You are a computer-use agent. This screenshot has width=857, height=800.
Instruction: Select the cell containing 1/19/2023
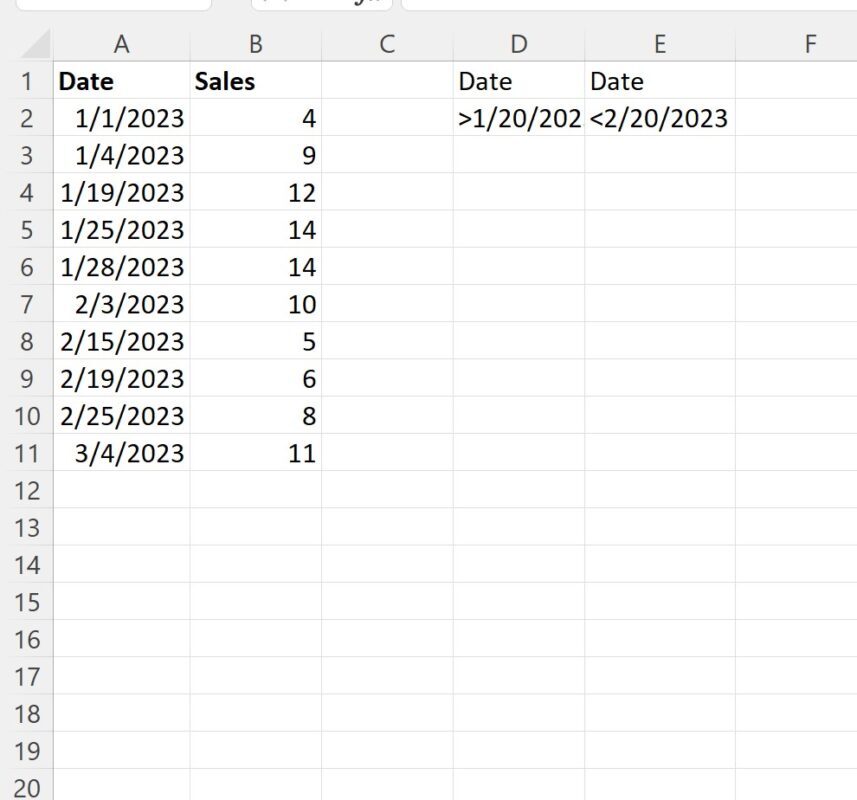tap(121, 193)
